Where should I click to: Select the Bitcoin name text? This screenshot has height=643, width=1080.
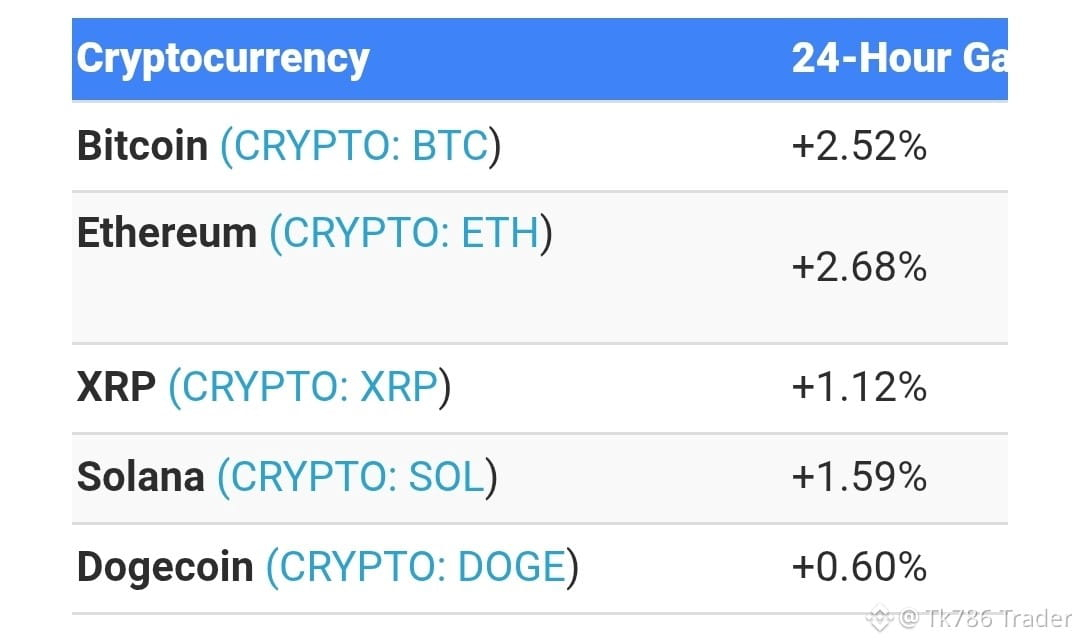142,146
